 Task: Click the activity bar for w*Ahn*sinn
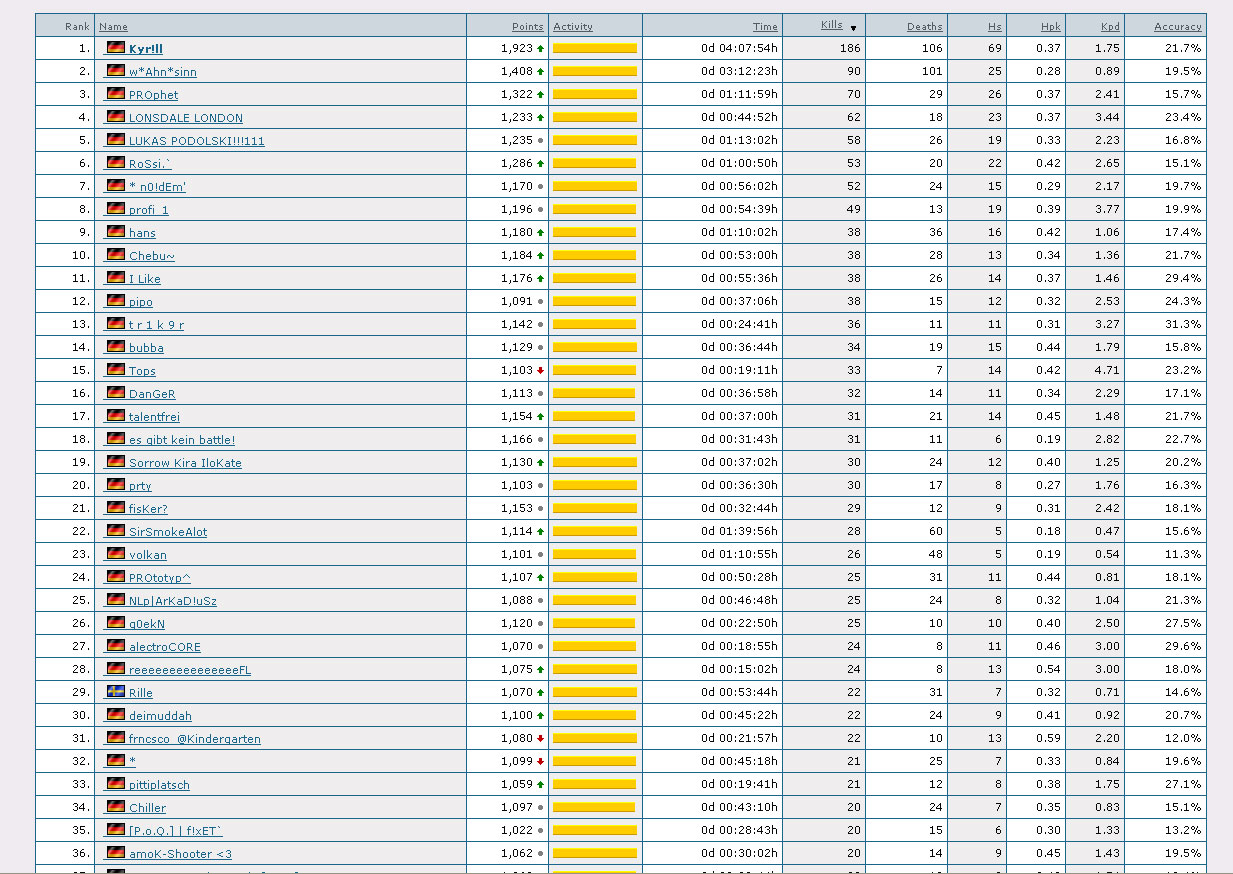point(594,72)
